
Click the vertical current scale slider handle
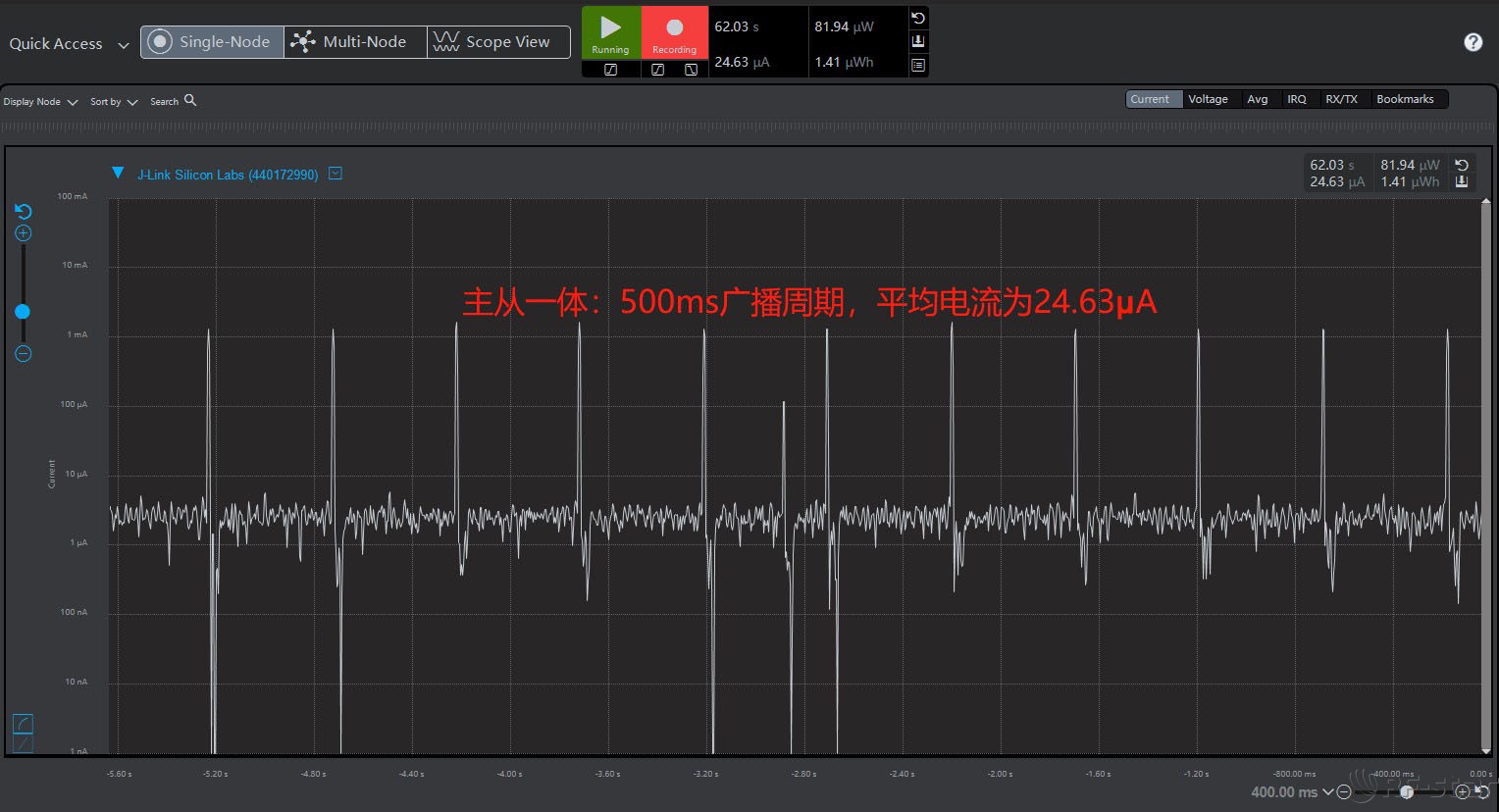[x=23, y=312]
